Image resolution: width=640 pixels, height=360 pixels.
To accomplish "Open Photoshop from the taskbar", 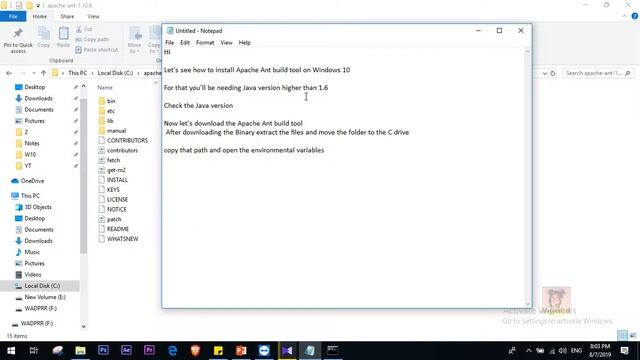I will 103,350.
